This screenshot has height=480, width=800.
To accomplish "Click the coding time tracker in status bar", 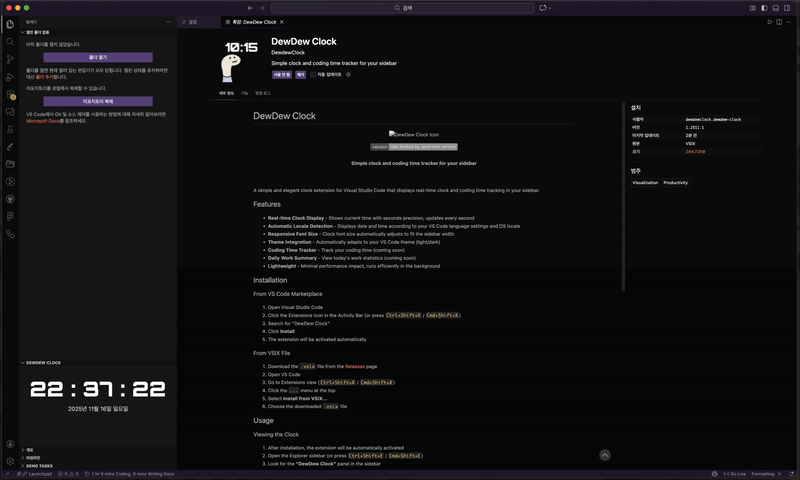I will (x=129, y=474).
